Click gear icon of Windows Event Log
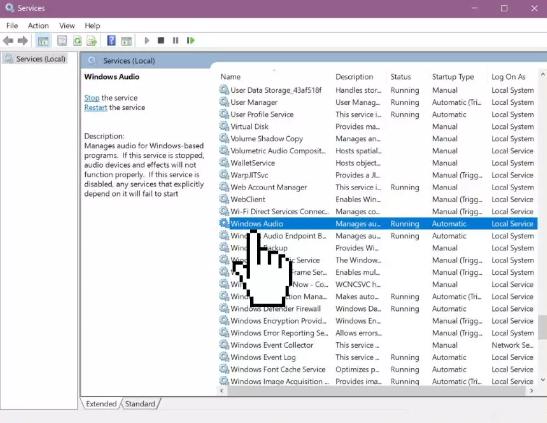 [224, 357]
